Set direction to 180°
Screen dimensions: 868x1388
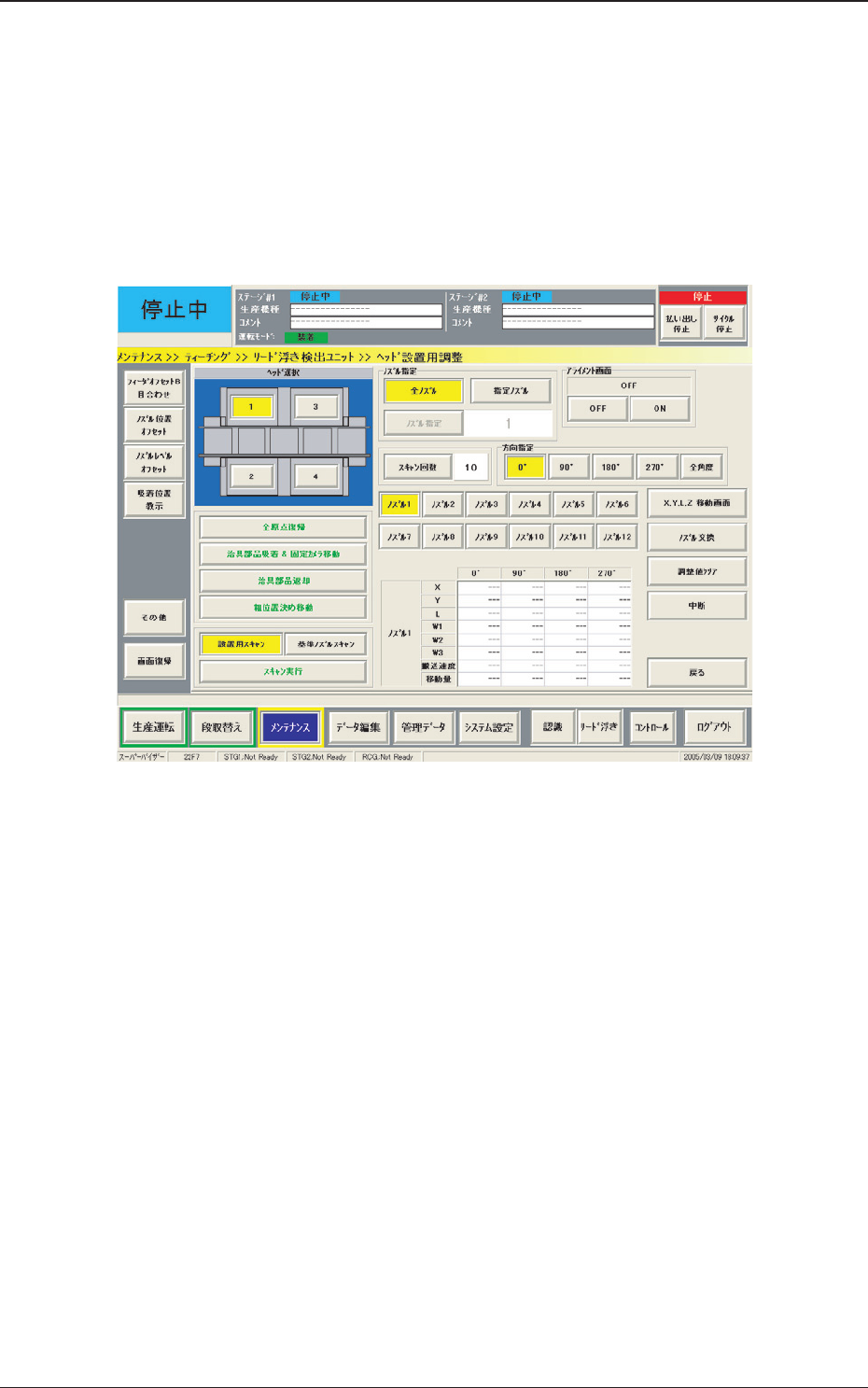[609, 467]
